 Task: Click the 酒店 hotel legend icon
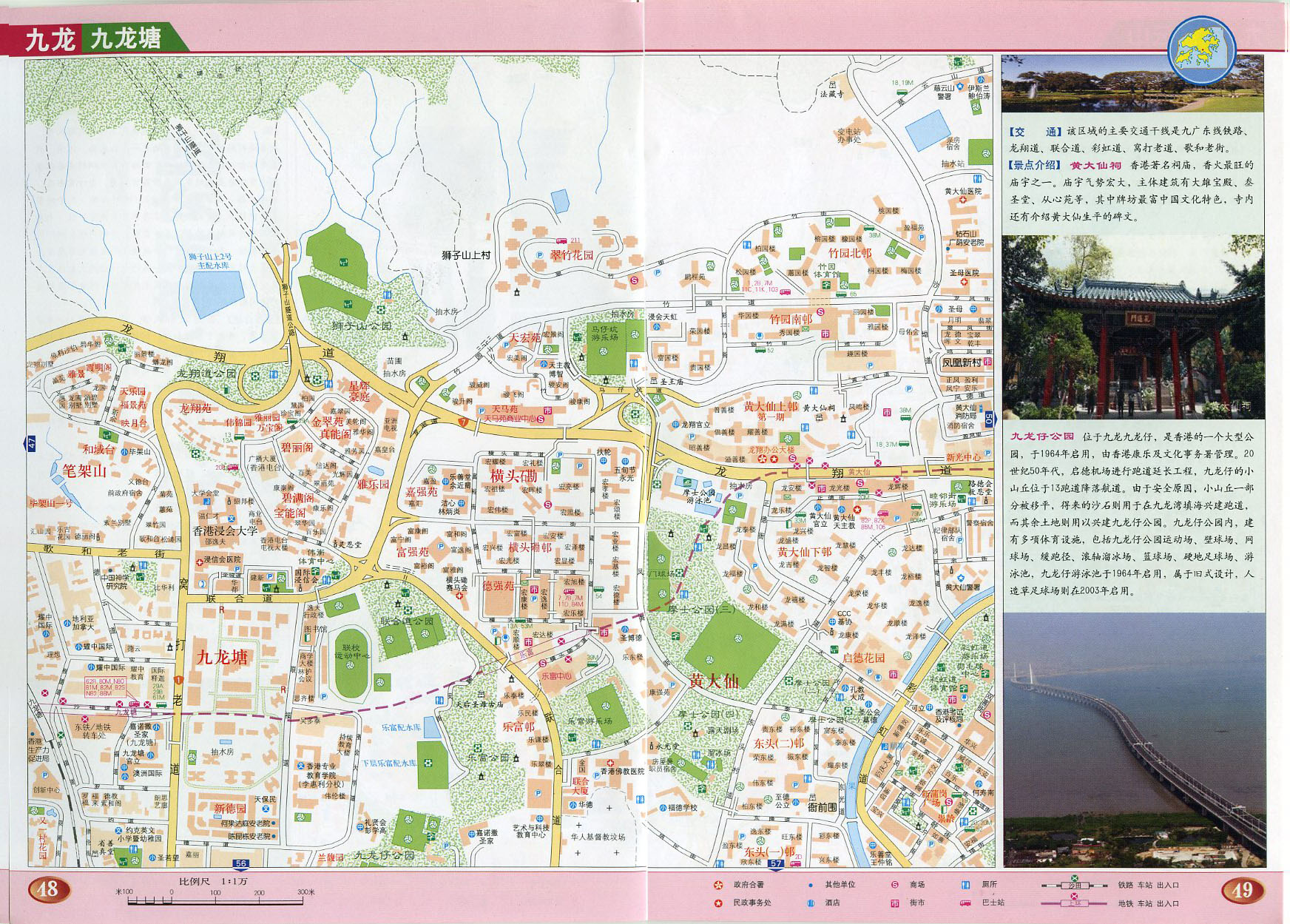[x=811, y=903]
